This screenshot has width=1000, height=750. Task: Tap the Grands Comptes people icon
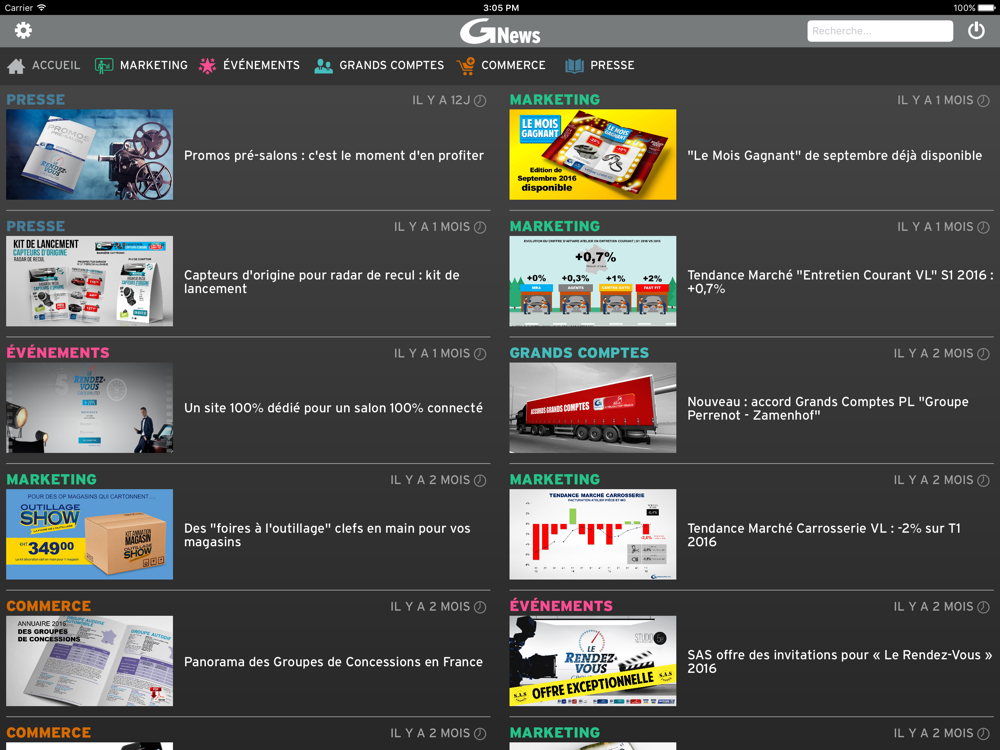(323, 66)
